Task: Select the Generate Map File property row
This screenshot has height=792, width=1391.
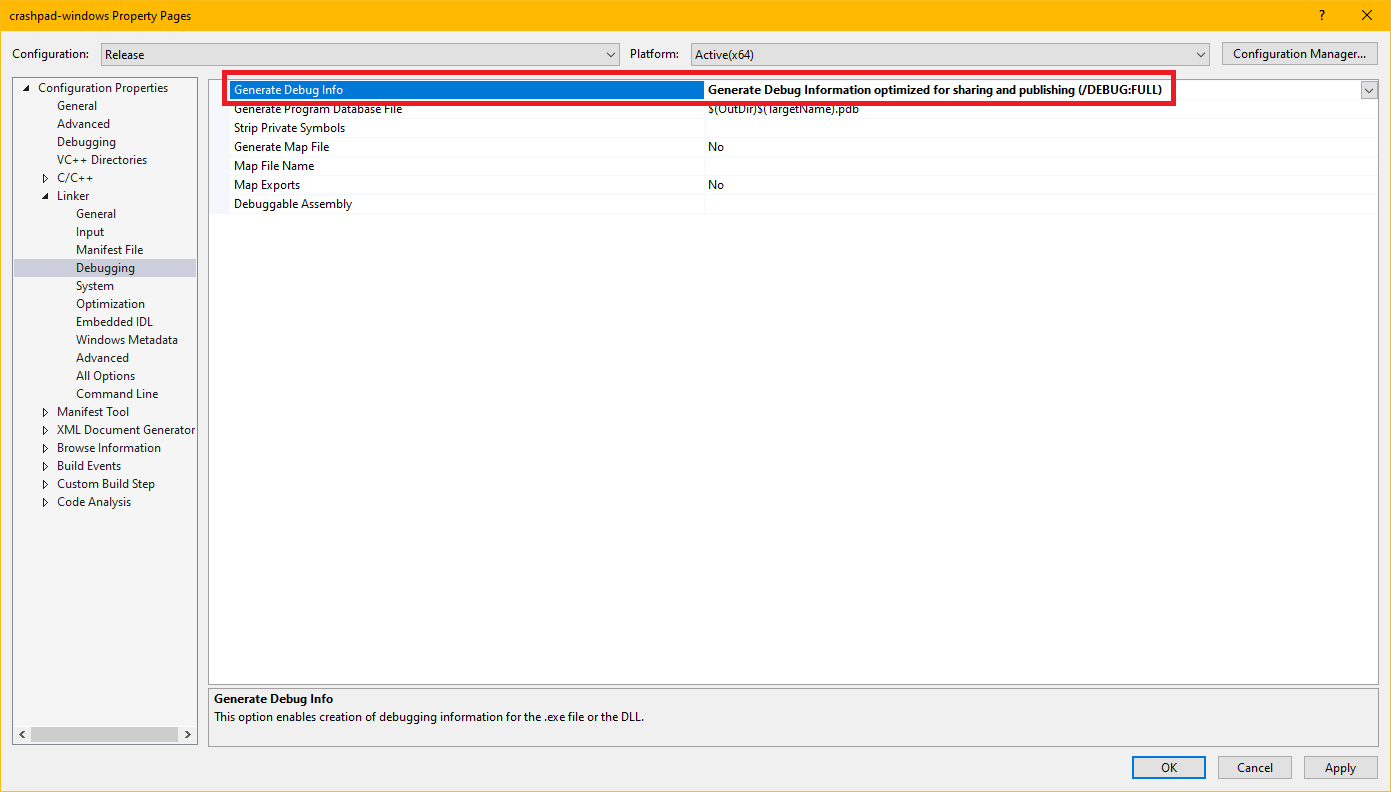Action: point(281,147)
